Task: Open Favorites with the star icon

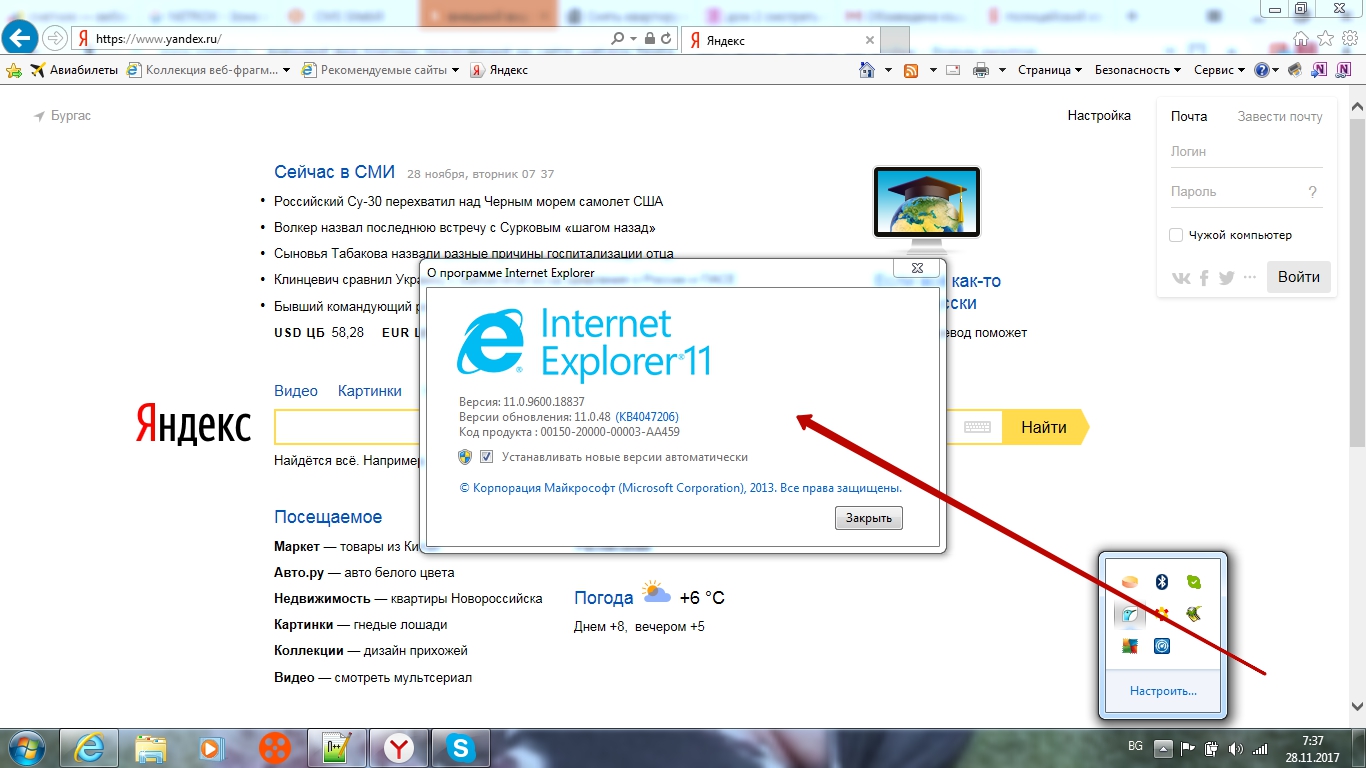Action: 1325,39
